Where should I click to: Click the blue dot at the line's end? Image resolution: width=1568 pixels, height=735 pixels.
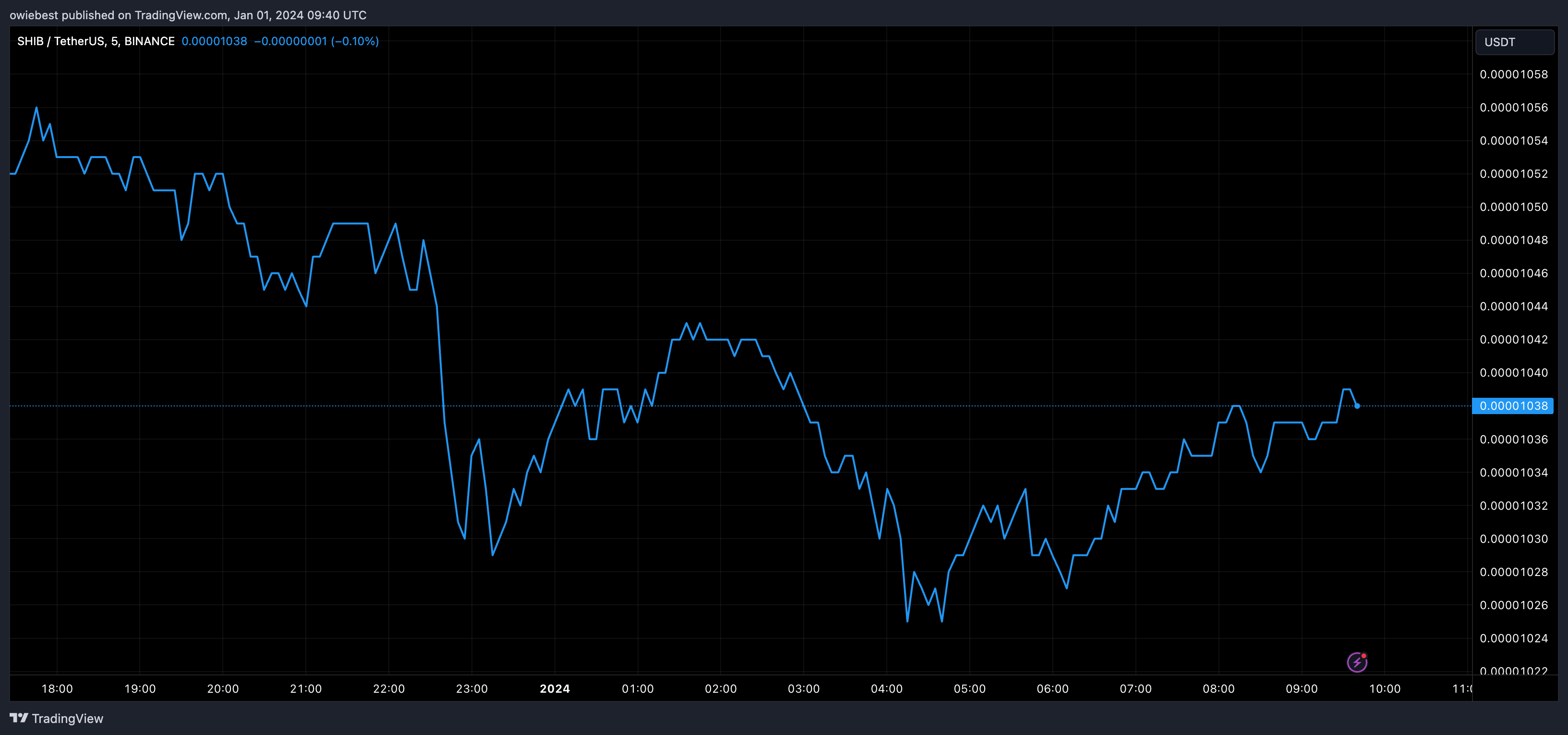pos(1357,405)
